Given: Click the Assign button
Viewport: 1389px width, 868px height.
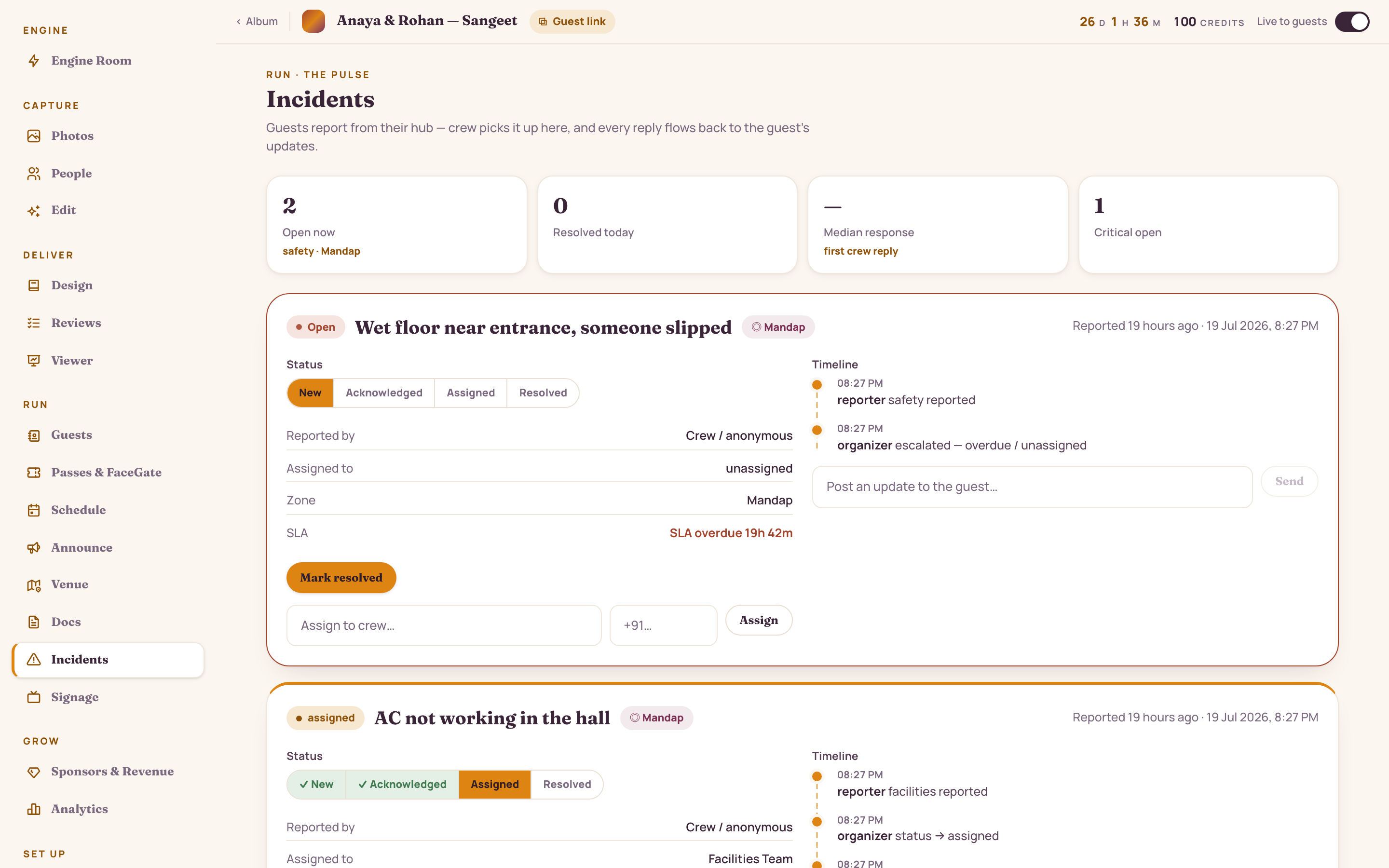Looking at the screenshot, I should pos(759,620).
